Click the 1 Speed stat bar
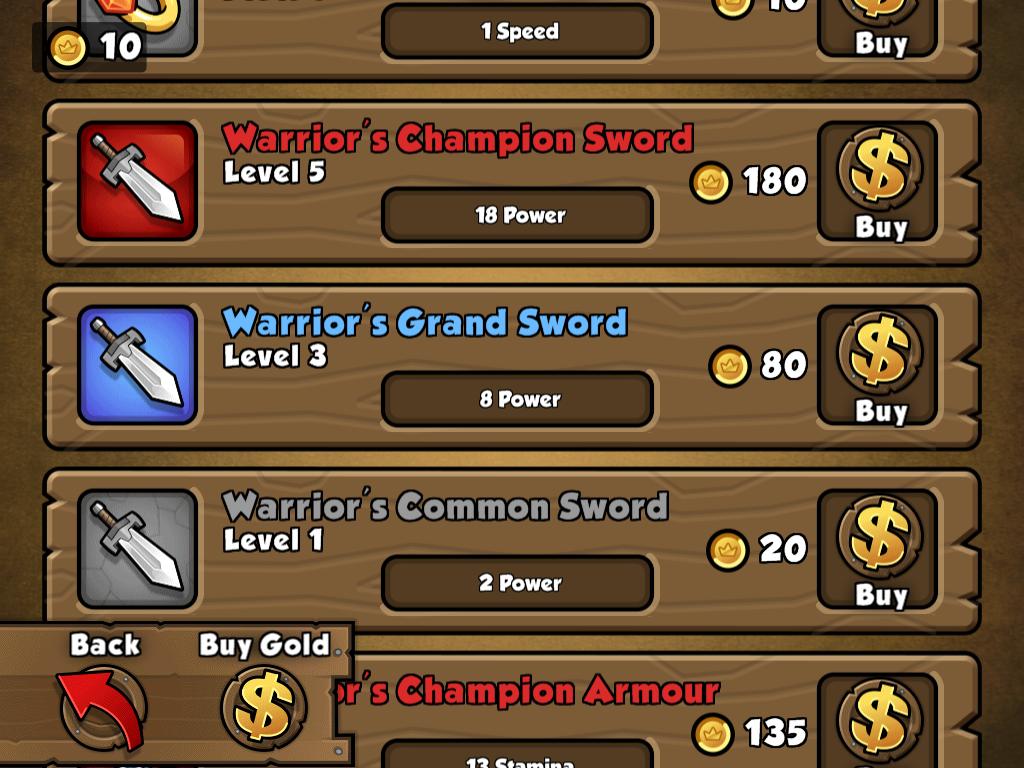The width and height of the screenshot is (1024, 768). point(517,31)
